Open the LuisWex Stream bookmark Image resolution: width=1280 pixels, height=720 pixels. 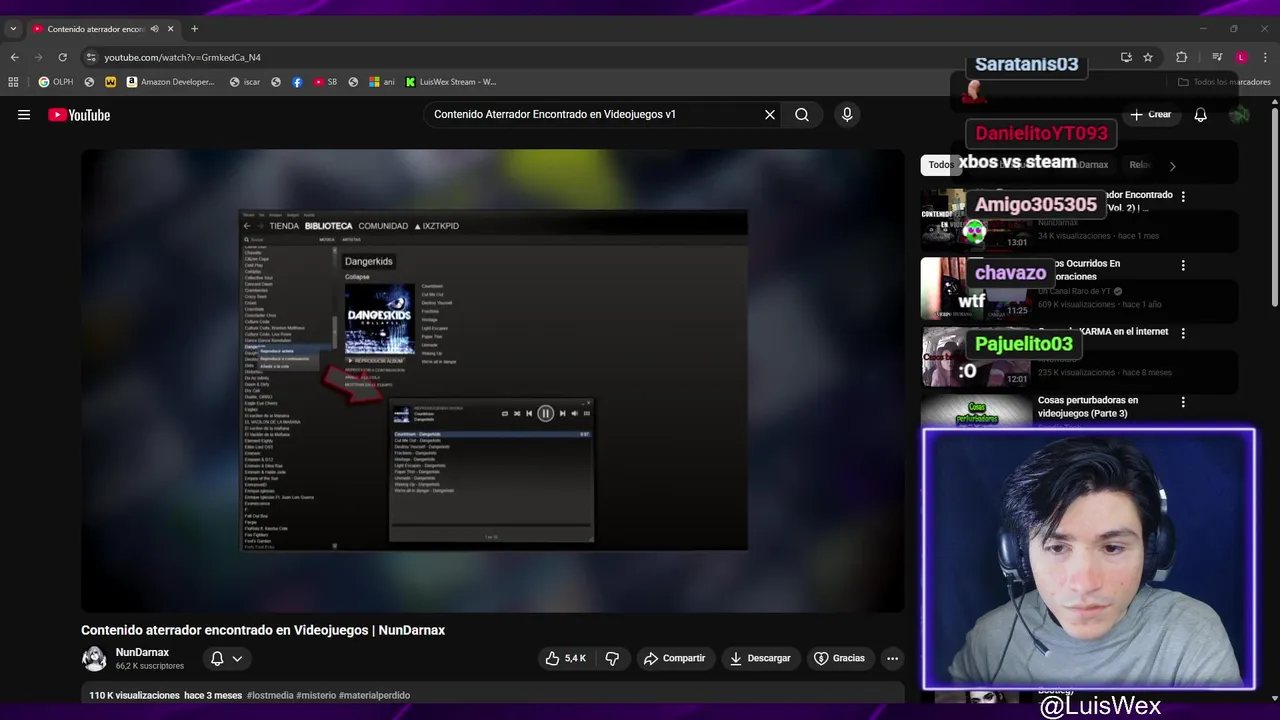pyautogui.click(x=451, y=82)
